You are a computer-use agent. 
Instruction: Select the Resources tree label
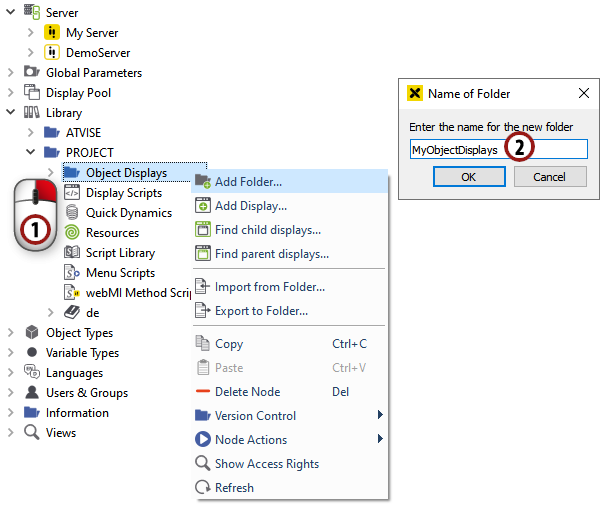tap(112, 233)
